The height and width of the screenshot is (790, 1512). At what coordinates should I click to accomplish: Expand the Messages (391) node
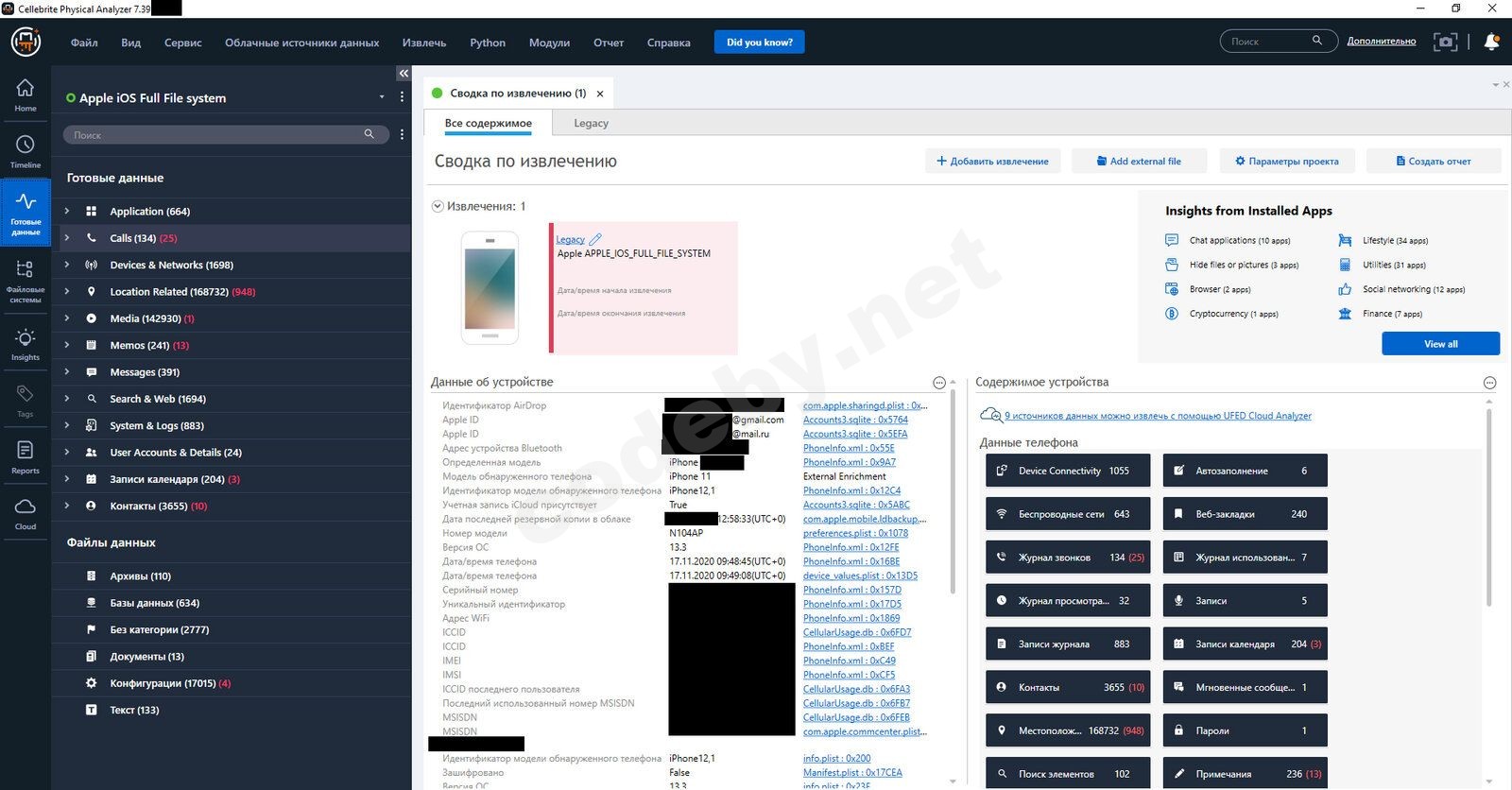(x=67, y=372)
